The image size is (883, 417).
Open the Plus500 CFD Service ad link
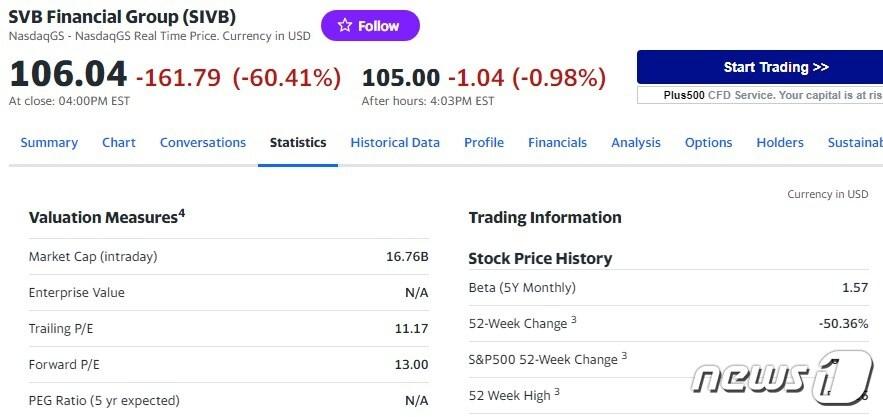pyautogui.click(x=760, y=95)
